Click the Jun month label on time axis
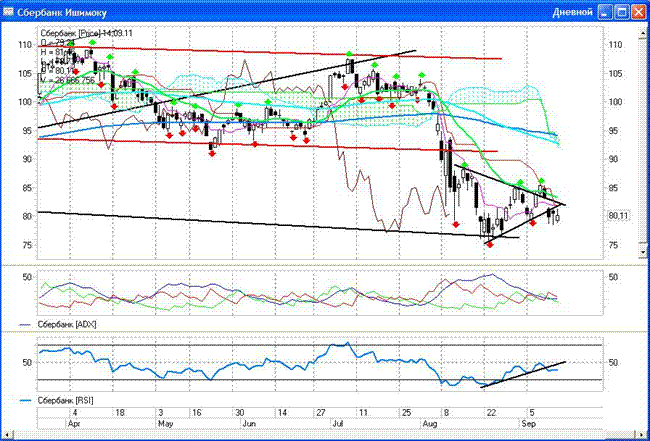This screenshot has height=441, width=650. tap(250, 424)
